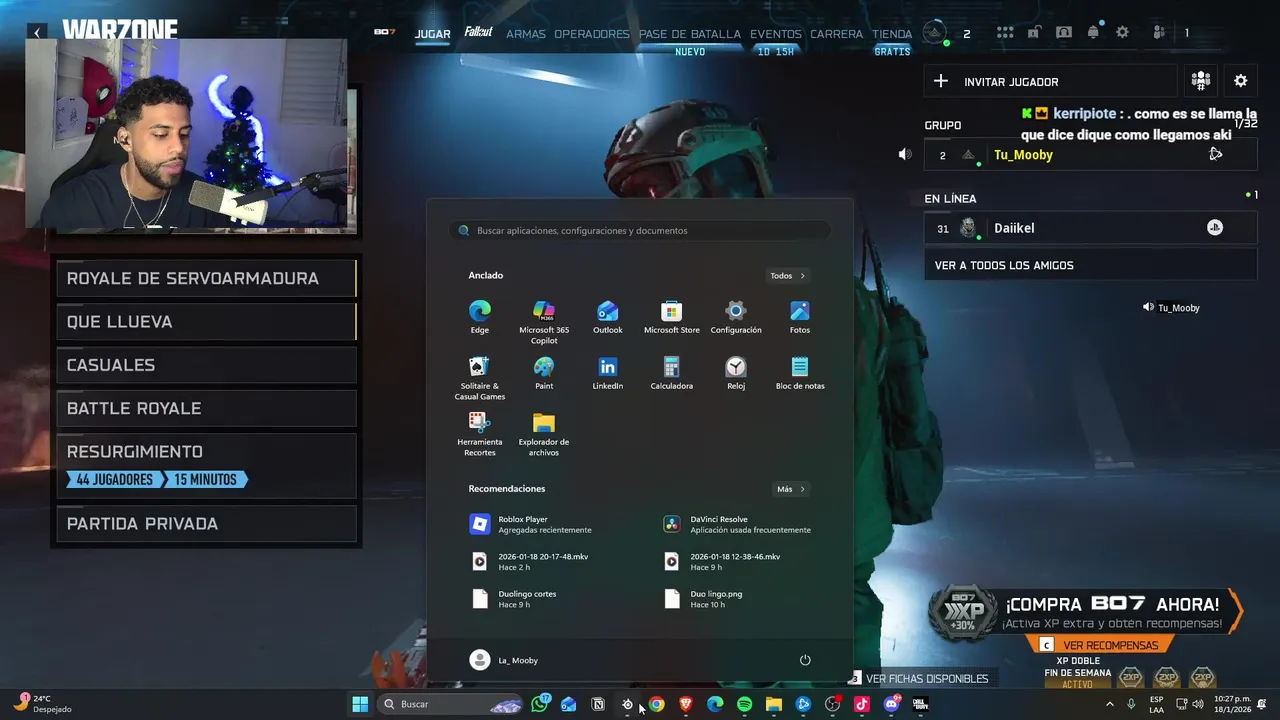Open the Carrera tab
1280x720 pixels.
coord(837,34)
